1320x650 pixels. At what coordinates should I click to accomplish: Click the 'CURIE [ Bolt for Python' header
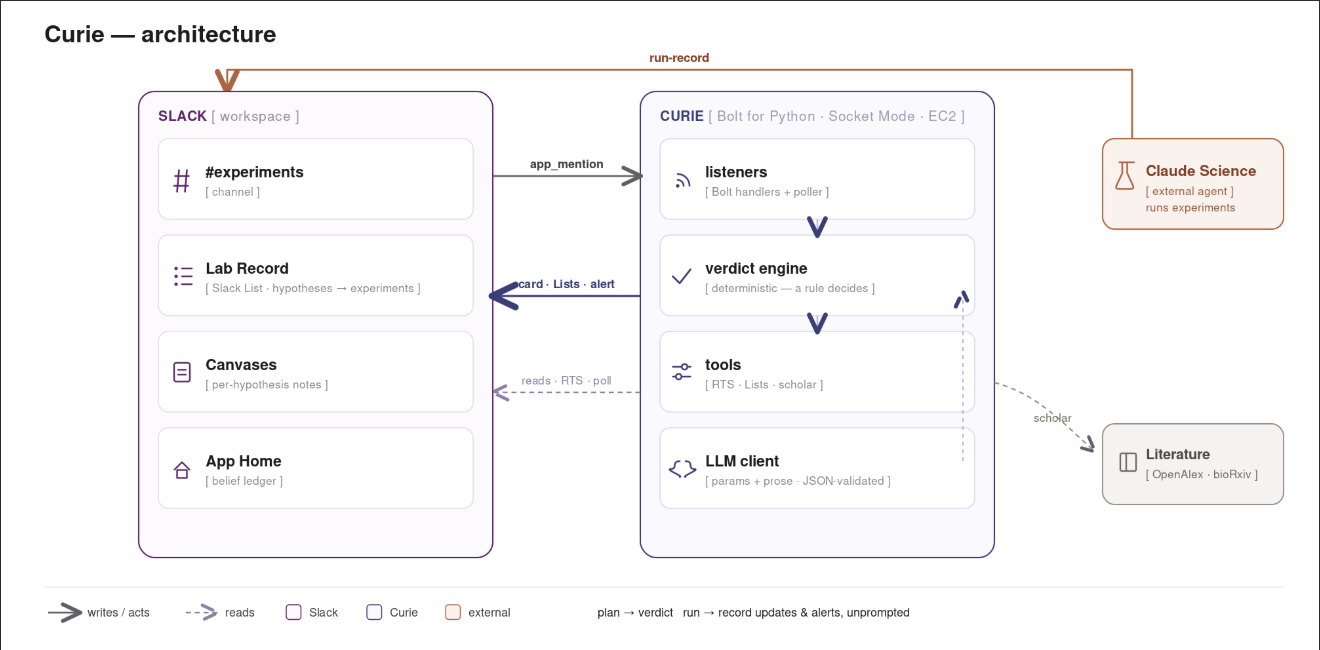point(812,116)
